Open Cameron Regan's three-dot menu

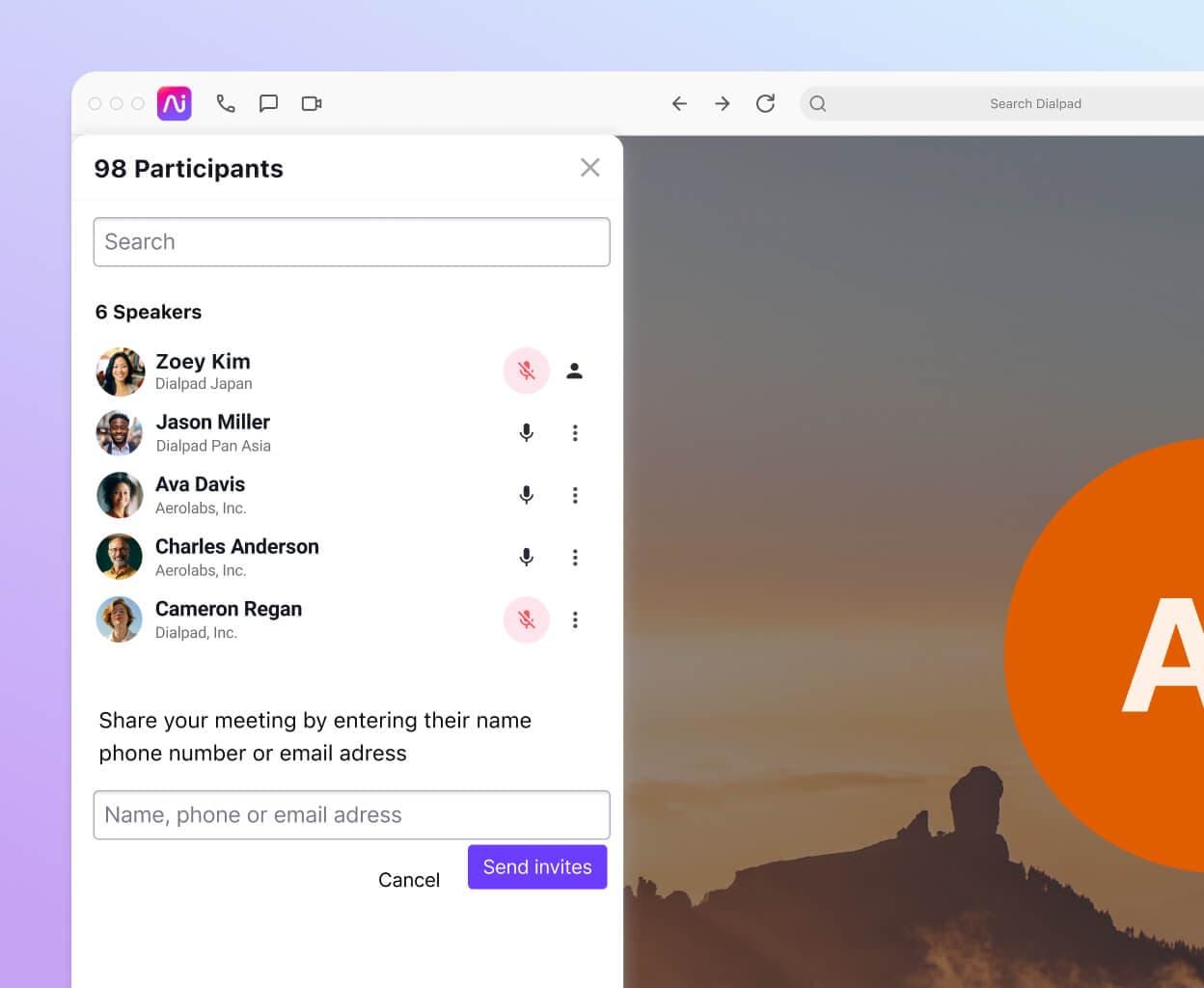point(575,619)
